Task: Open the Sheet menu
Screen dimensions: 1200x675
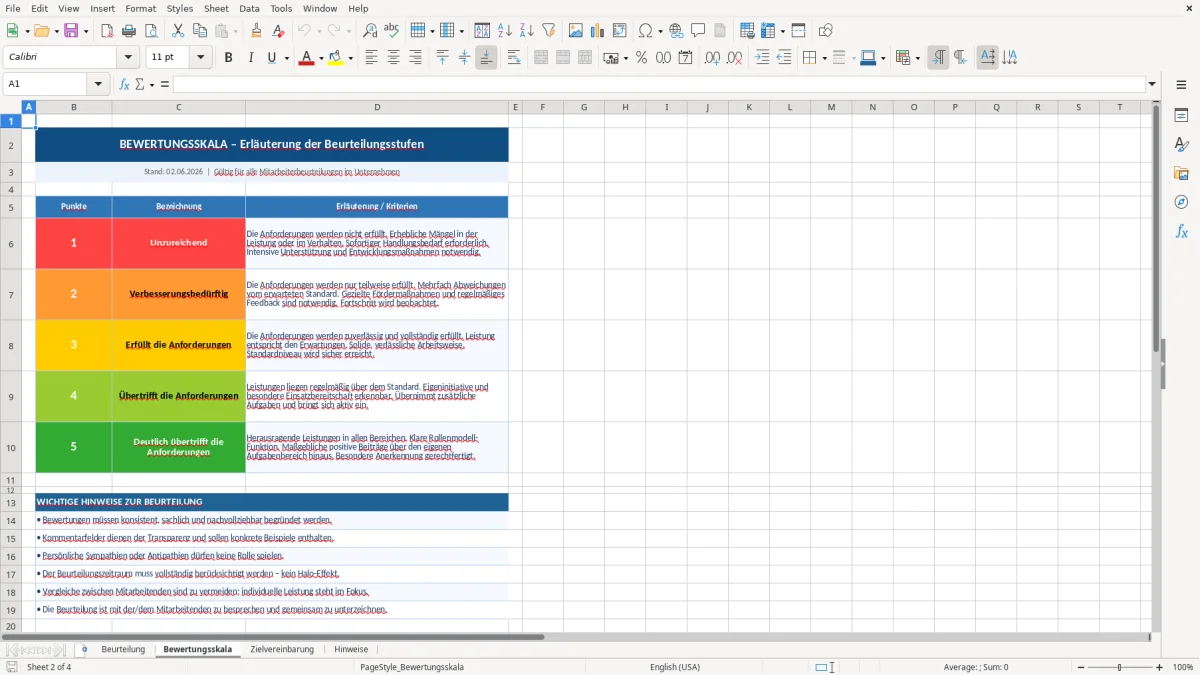Action: click(216, 8)
